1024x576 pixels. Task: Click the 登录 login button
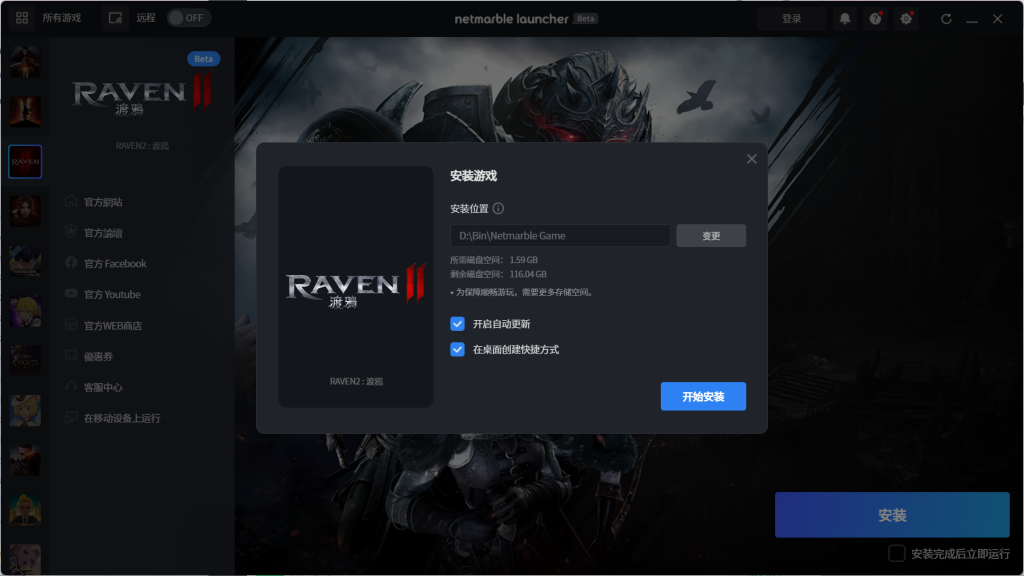pos(792,19)
